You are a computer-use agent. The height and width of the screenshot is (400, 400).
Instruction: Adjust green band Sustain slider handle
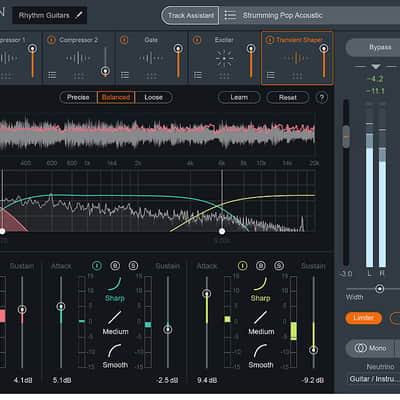[x=168, y=329]
